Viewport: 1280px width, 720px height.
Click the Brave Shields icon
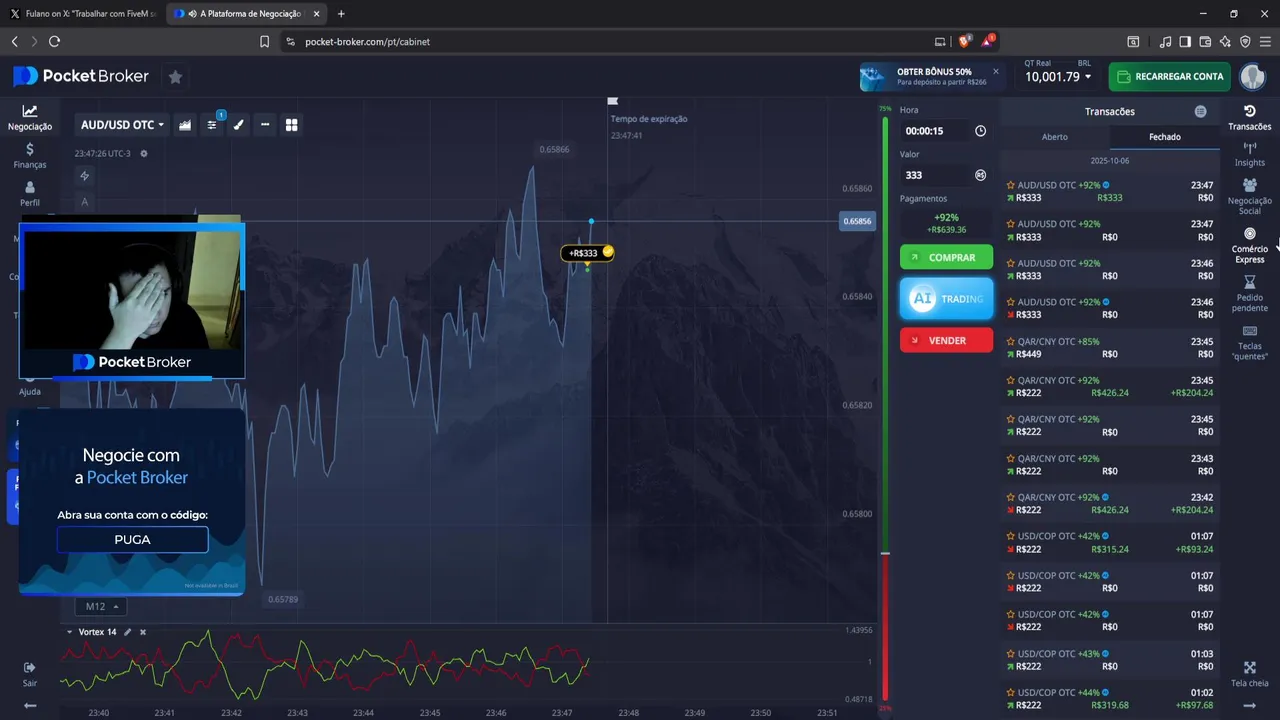click(965, 42)
